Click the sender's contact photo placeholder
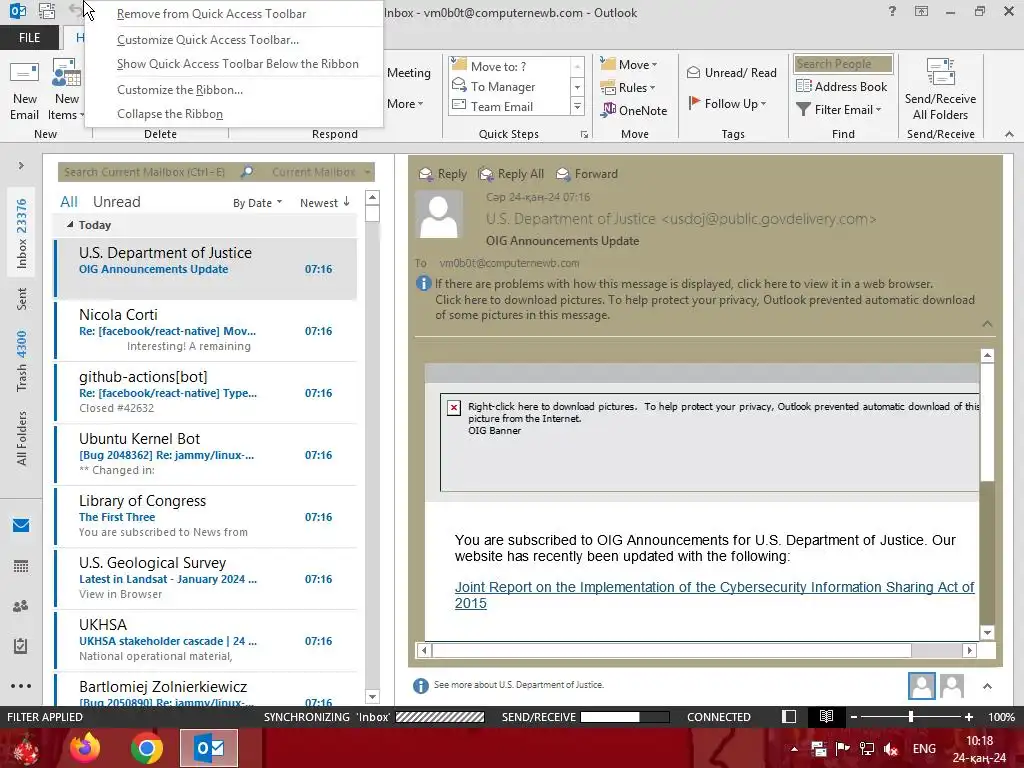Viewport: 1024px width, 768px height. (x=439, y=214)
